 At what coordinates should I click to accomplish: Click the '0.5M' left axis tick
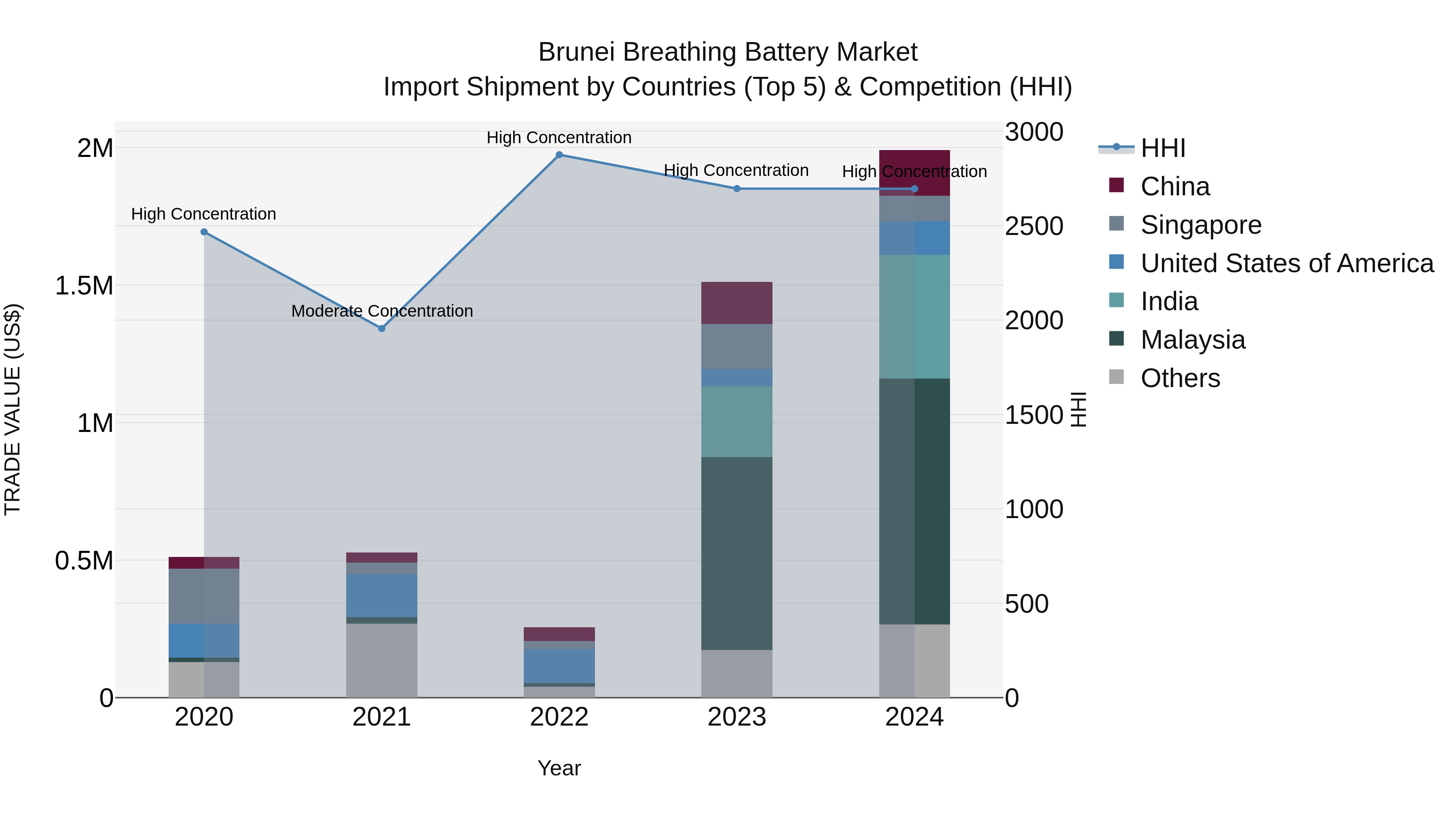pos(84,561)
